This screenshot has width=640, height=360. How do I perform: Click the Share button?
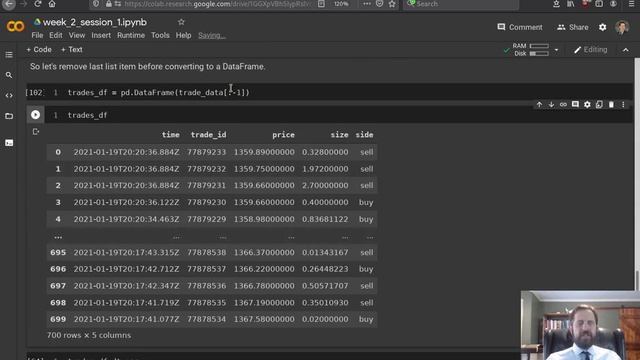tap(573, 27)
